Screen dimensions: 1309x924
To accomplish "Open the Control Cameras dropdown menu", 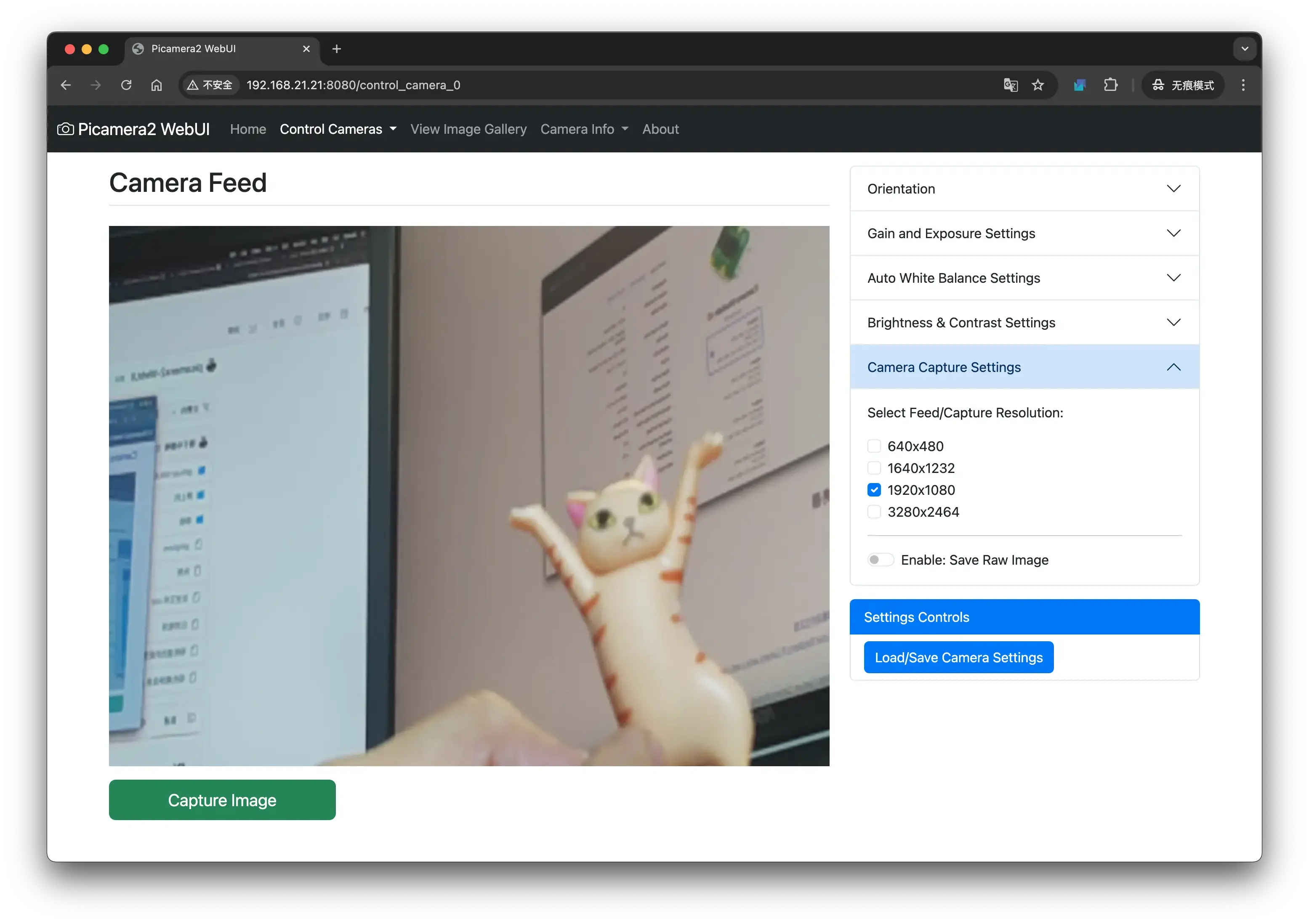I will tap(338, 130).
